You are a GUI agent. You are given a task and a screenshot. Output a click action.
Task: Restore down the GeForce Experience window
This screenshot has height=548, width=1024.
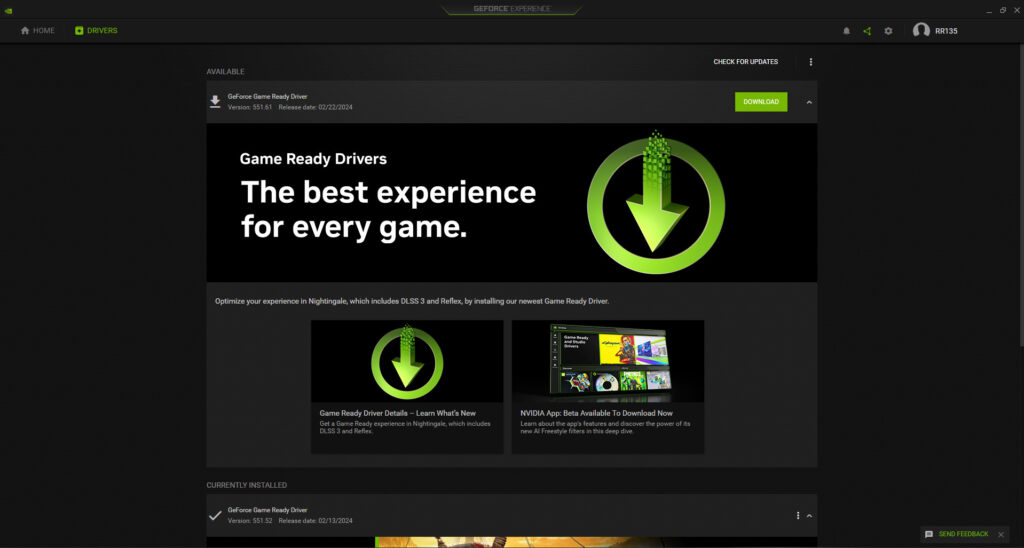click(1003, 10)
